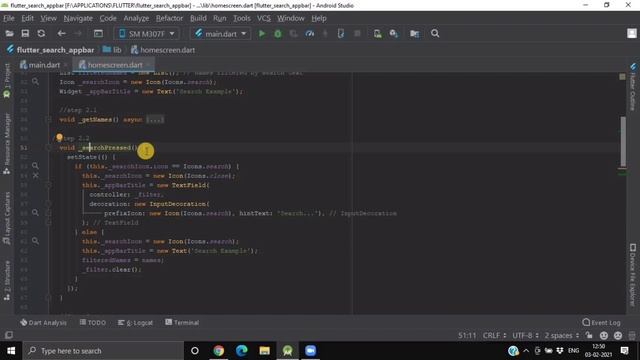The image size is (640, 360).
Task: Open the Navigate menu
Action: [x=78, y=18]
